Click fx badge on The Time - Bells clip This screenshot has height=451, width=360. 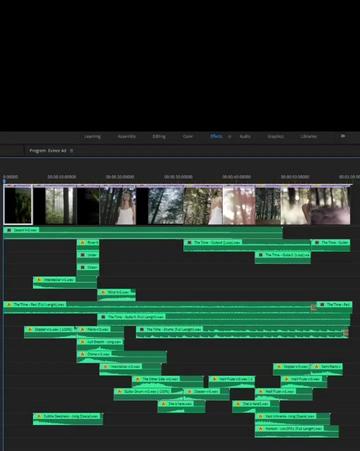click(x=103, y=317)
